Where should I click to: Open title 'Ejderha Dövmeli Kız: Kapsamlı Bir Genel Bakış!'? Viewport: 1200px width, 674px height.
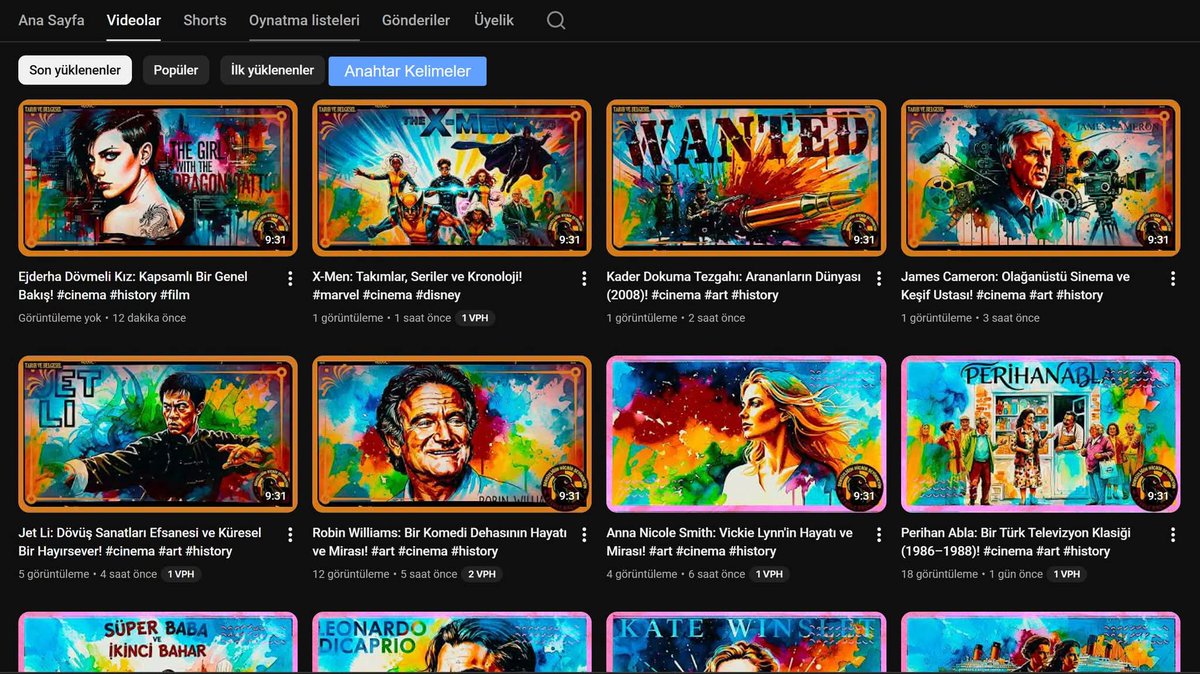pos(133,286)
